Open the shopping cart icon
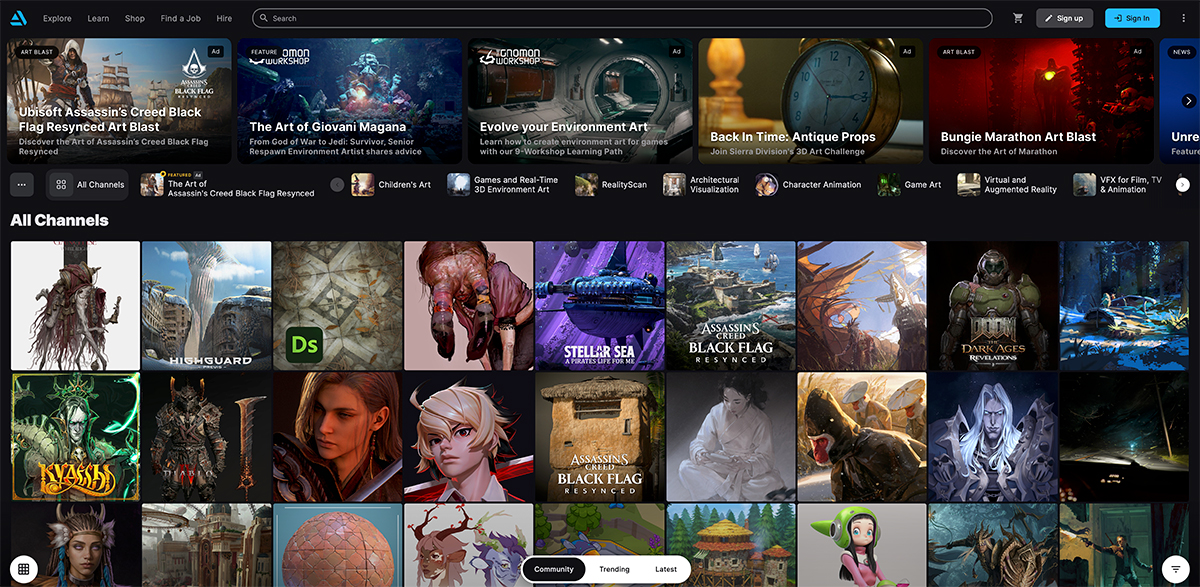The height and width of the screenshot is (587, 1200). pyautogui.click(x=1018, y=18)
